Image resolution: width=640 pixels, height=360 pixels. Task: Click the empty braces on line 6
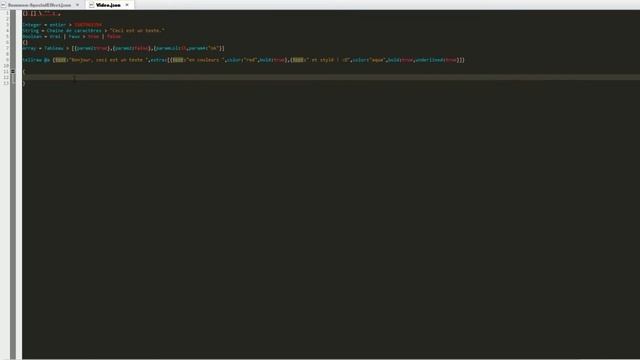[25, 42]
